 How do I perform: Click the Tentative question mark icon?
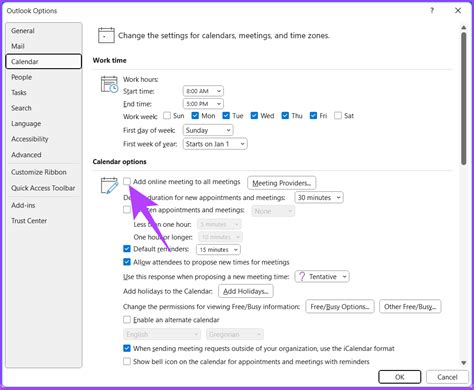(302, 277)
